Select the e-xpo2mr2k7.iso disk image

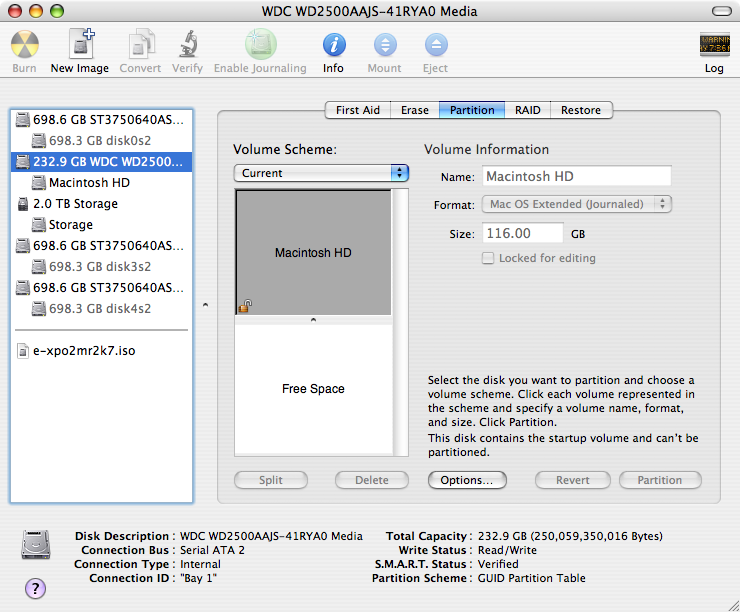(x=101, y=351)
